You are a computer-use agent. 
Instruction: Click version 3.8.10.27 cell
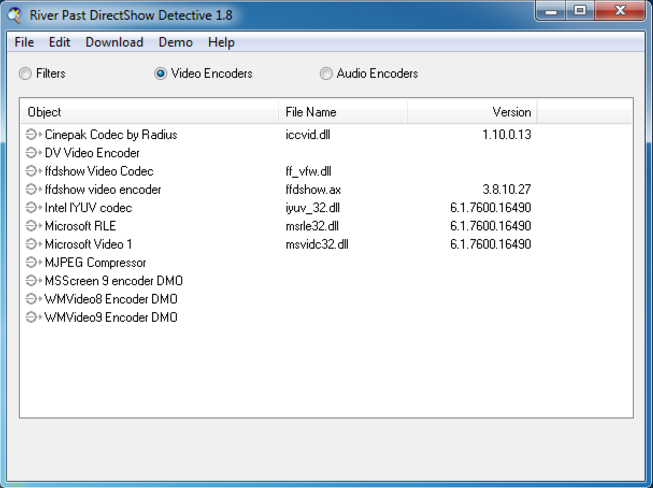(x=507, y=189)
